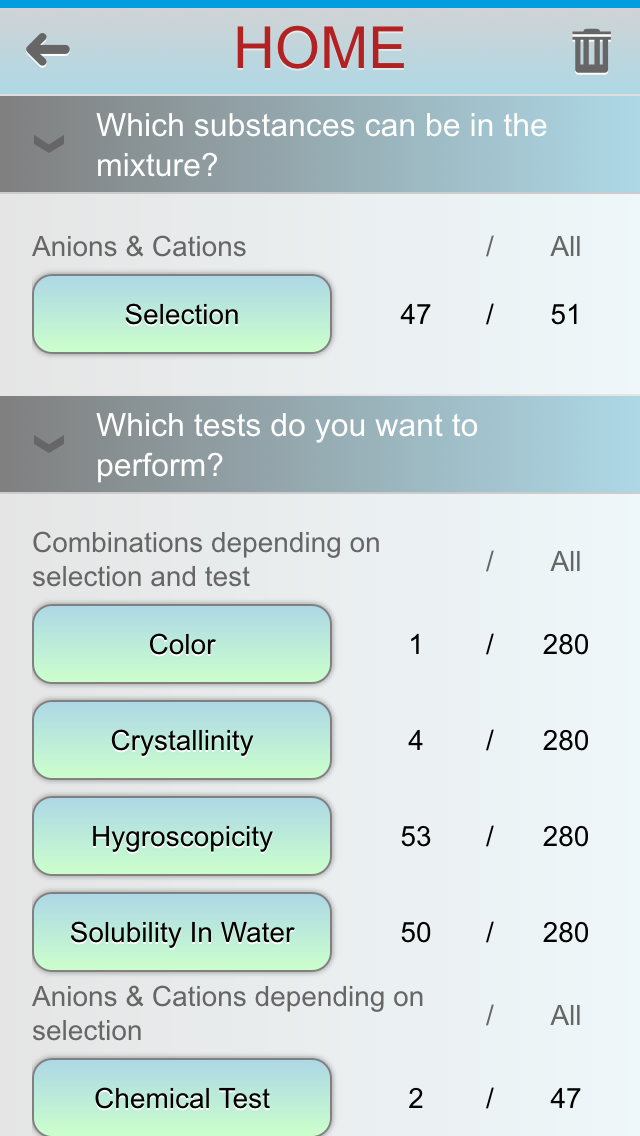Tap the 'Which substances can be in the mixture?' header
Viewport: 640px width, 1136px height.
click(321, 145)
